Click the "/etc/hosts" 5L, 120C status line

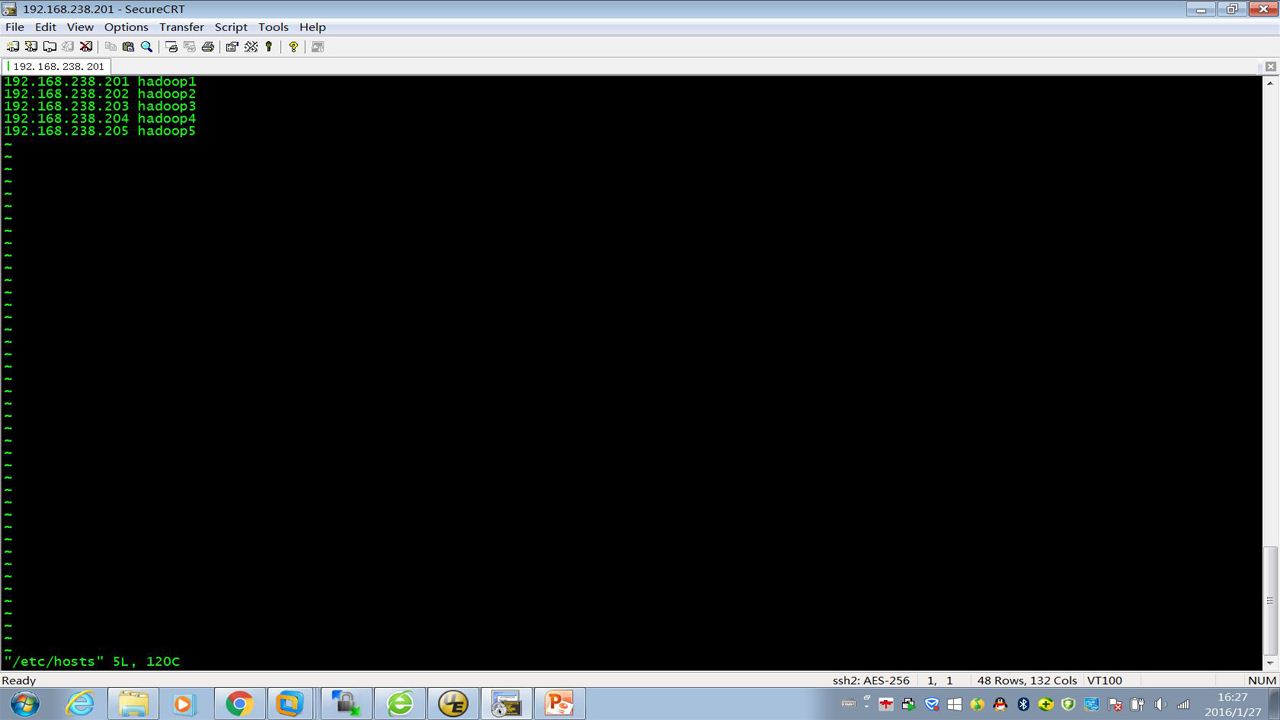(92, 661)
